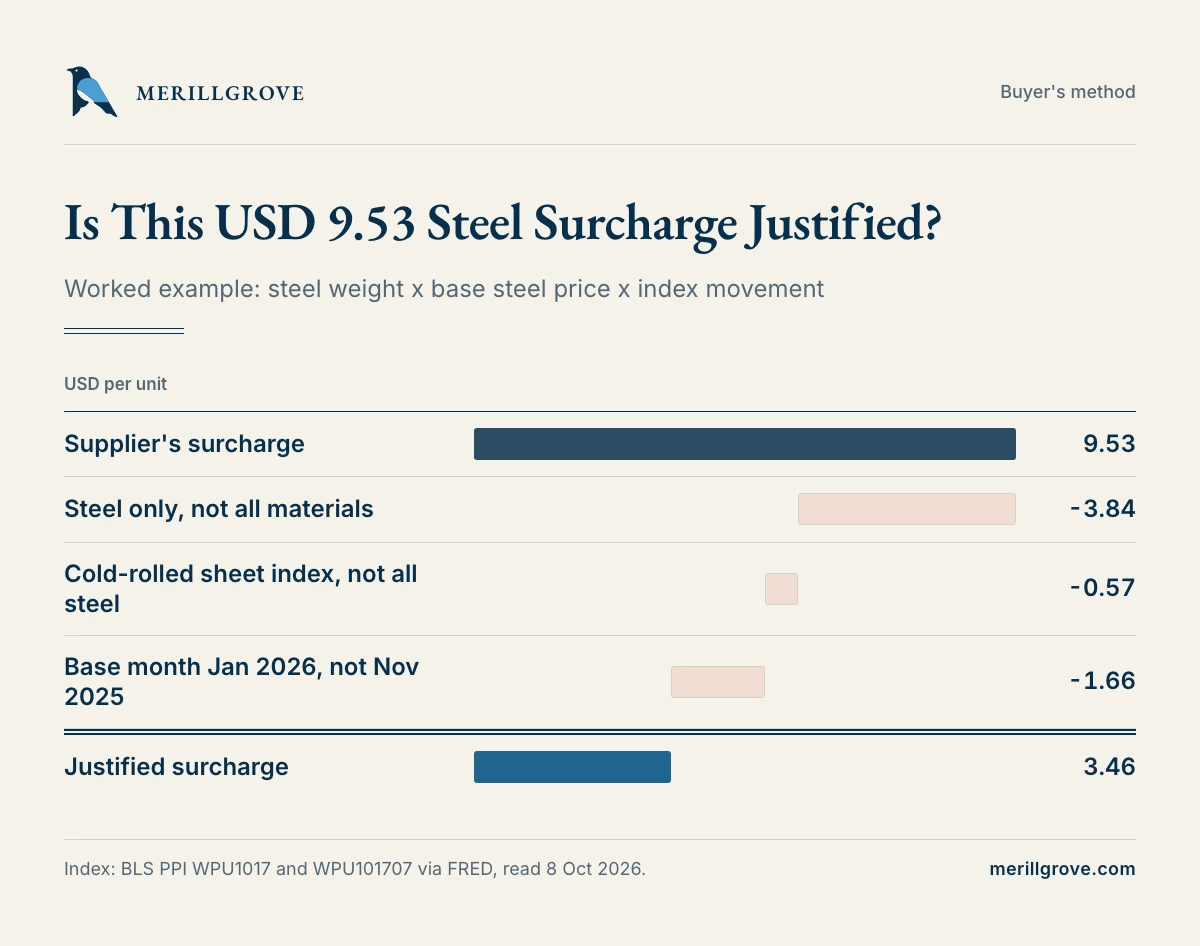Screen dimensions: 1200x946
Task: Click the Supplier's surcharge dark bar
Action: (745, 444)
